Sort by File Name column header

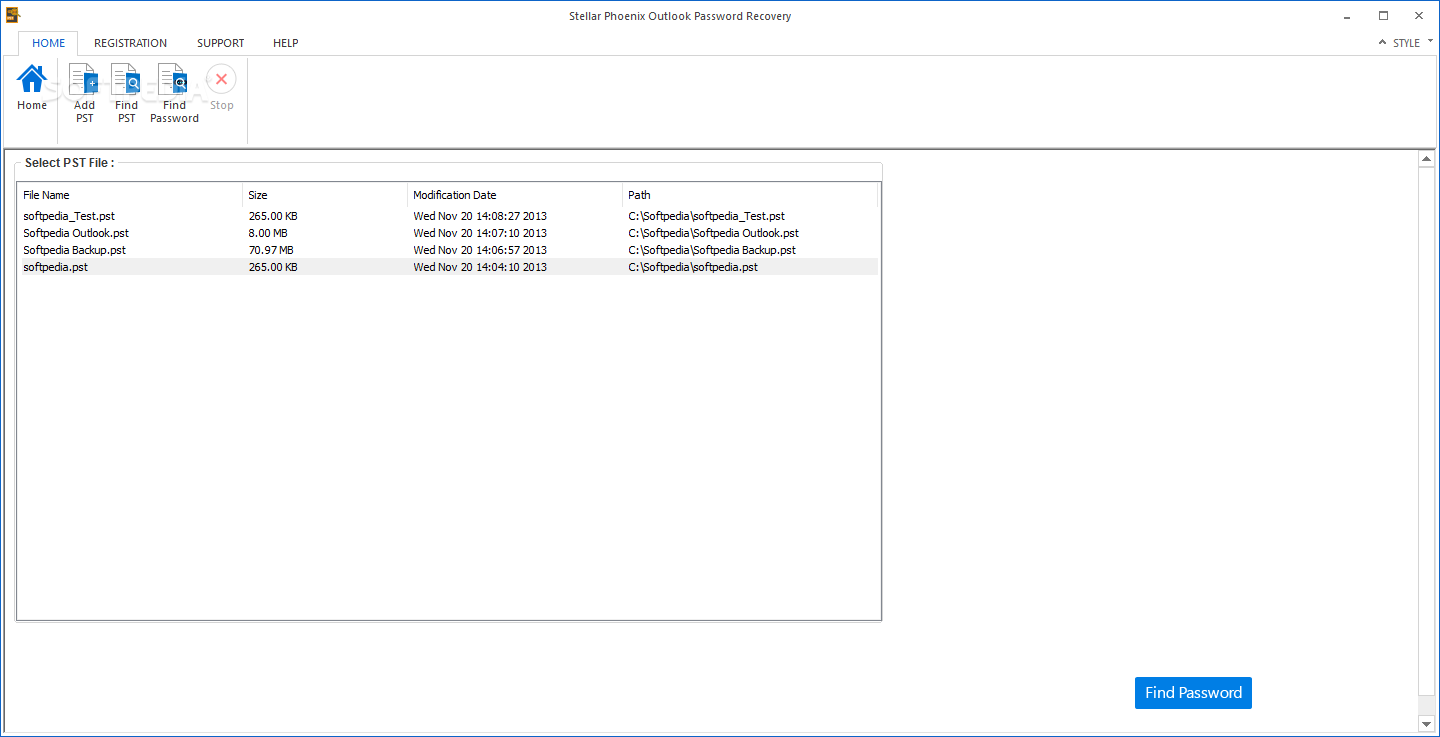click(131, 195)
